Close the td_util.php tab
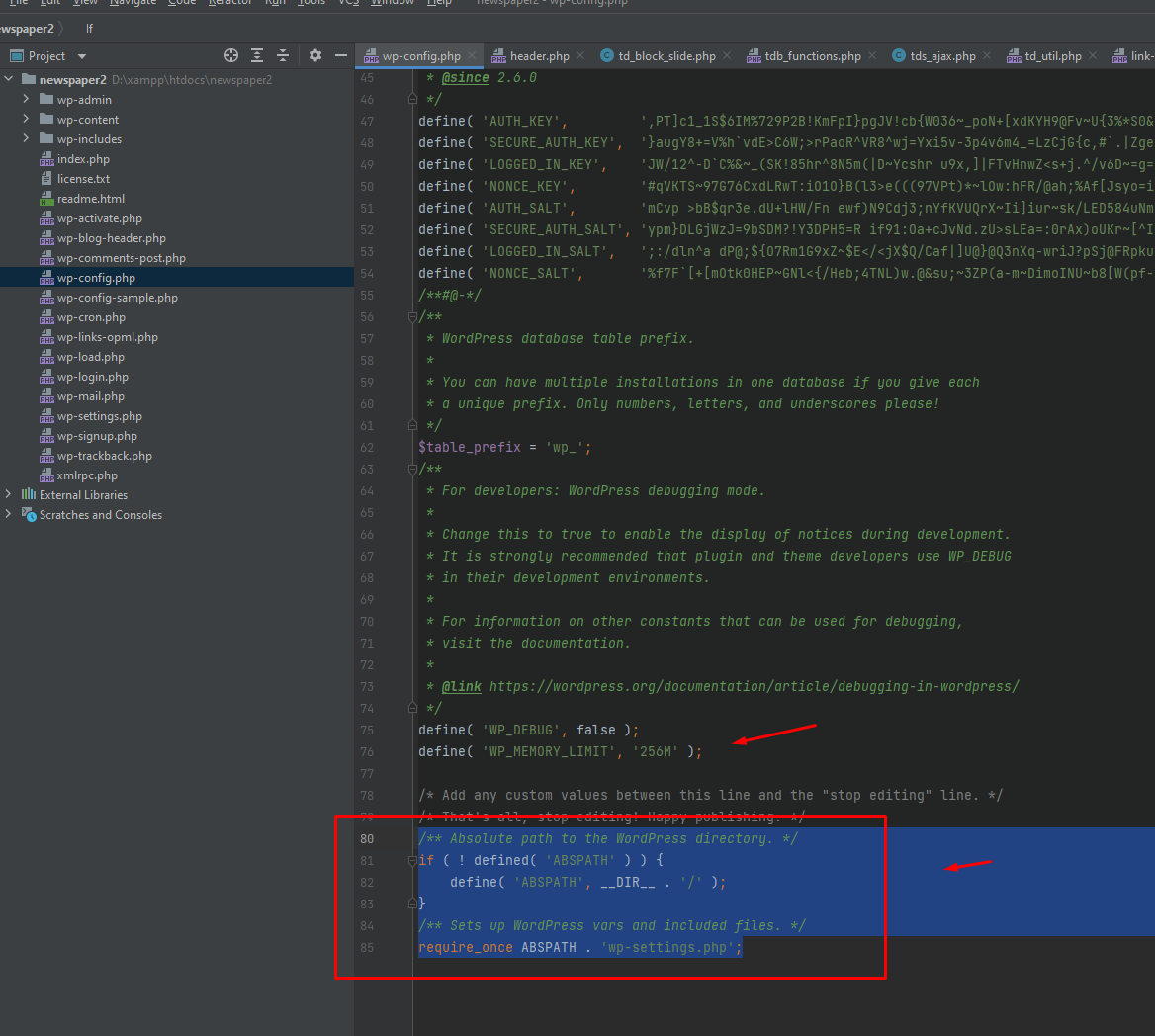Viewport: 1155px width, 1036px height. (x=1093, y=55)
